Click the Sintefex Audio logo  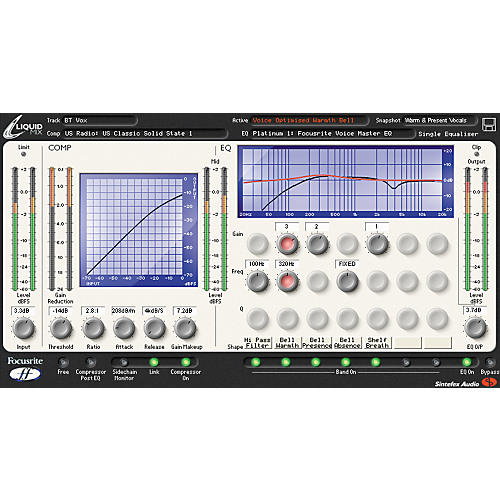(x=465, y=383)
